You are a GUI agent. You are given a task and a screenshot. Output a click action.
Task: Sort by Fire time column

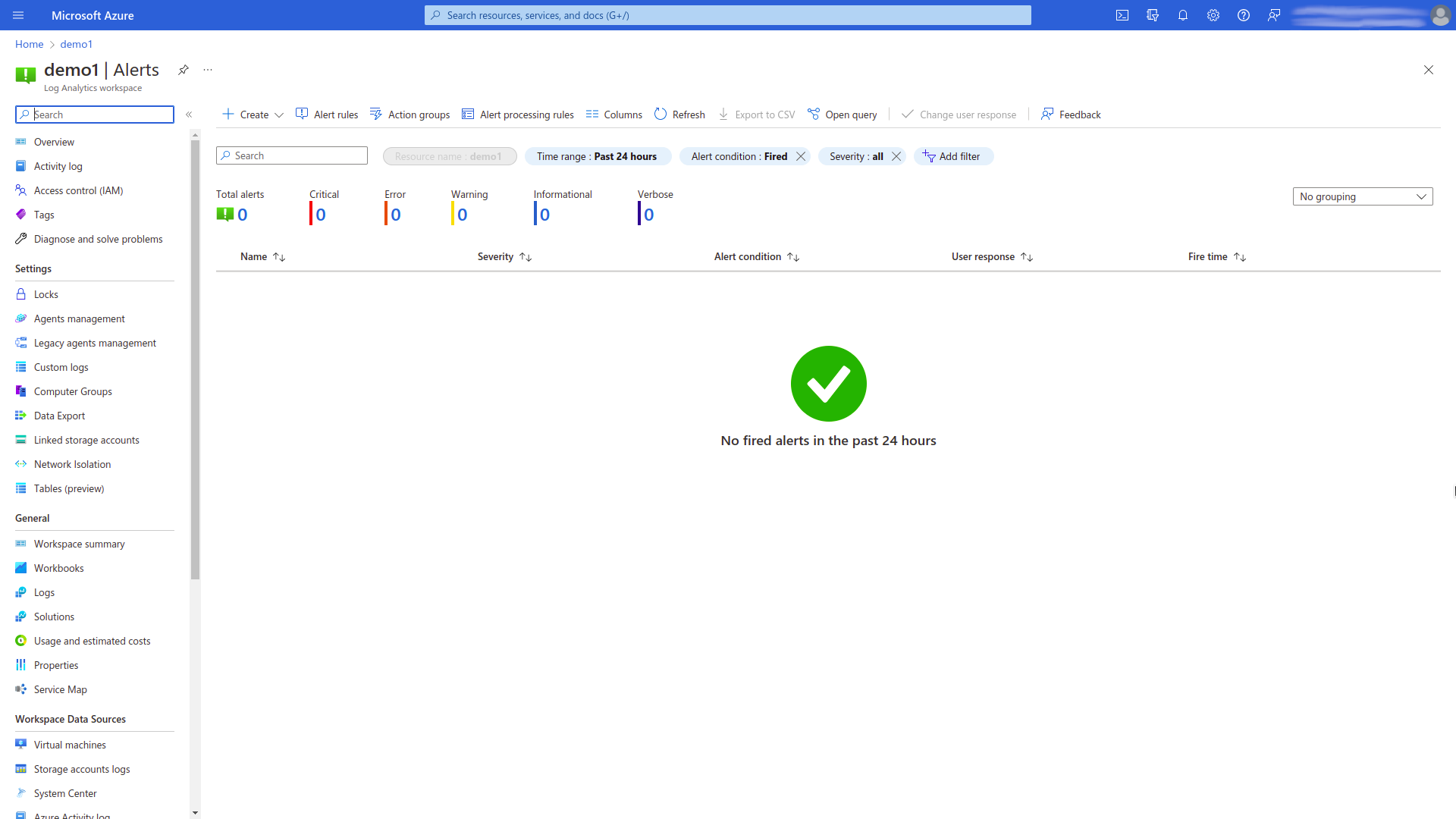[x=1217, y=257]
